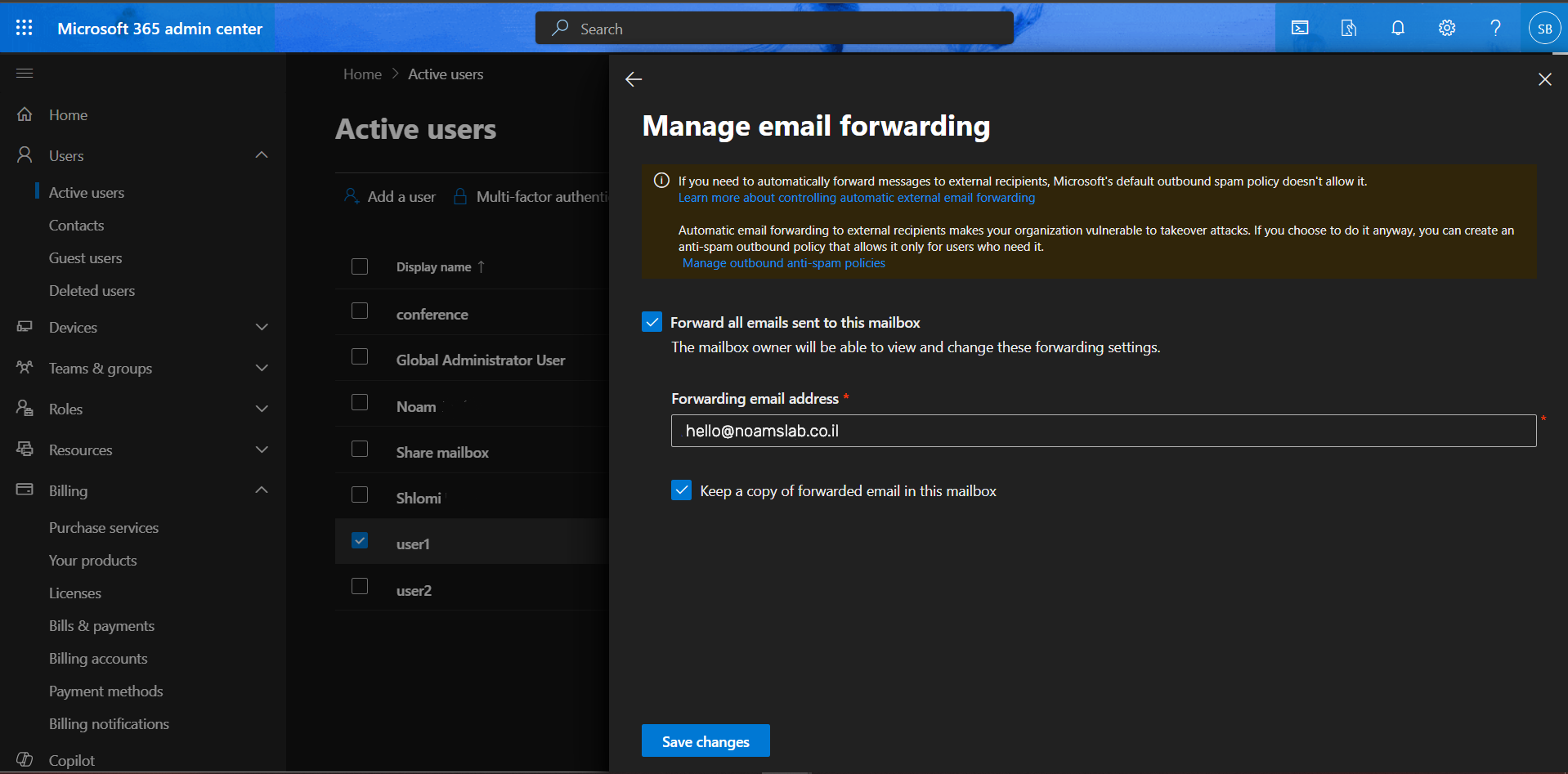This screenshot has height=774, width=1568.
Task: Click the top Search box
Action: point(774,28)
